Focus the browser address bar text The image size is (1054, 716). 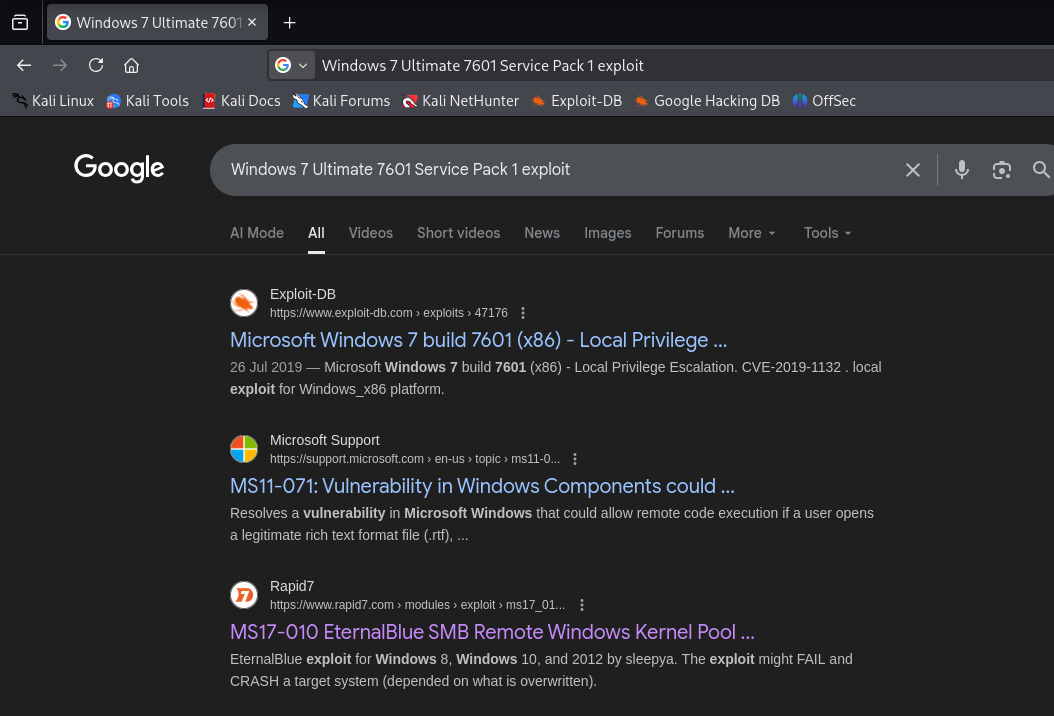tap(483, 65)
